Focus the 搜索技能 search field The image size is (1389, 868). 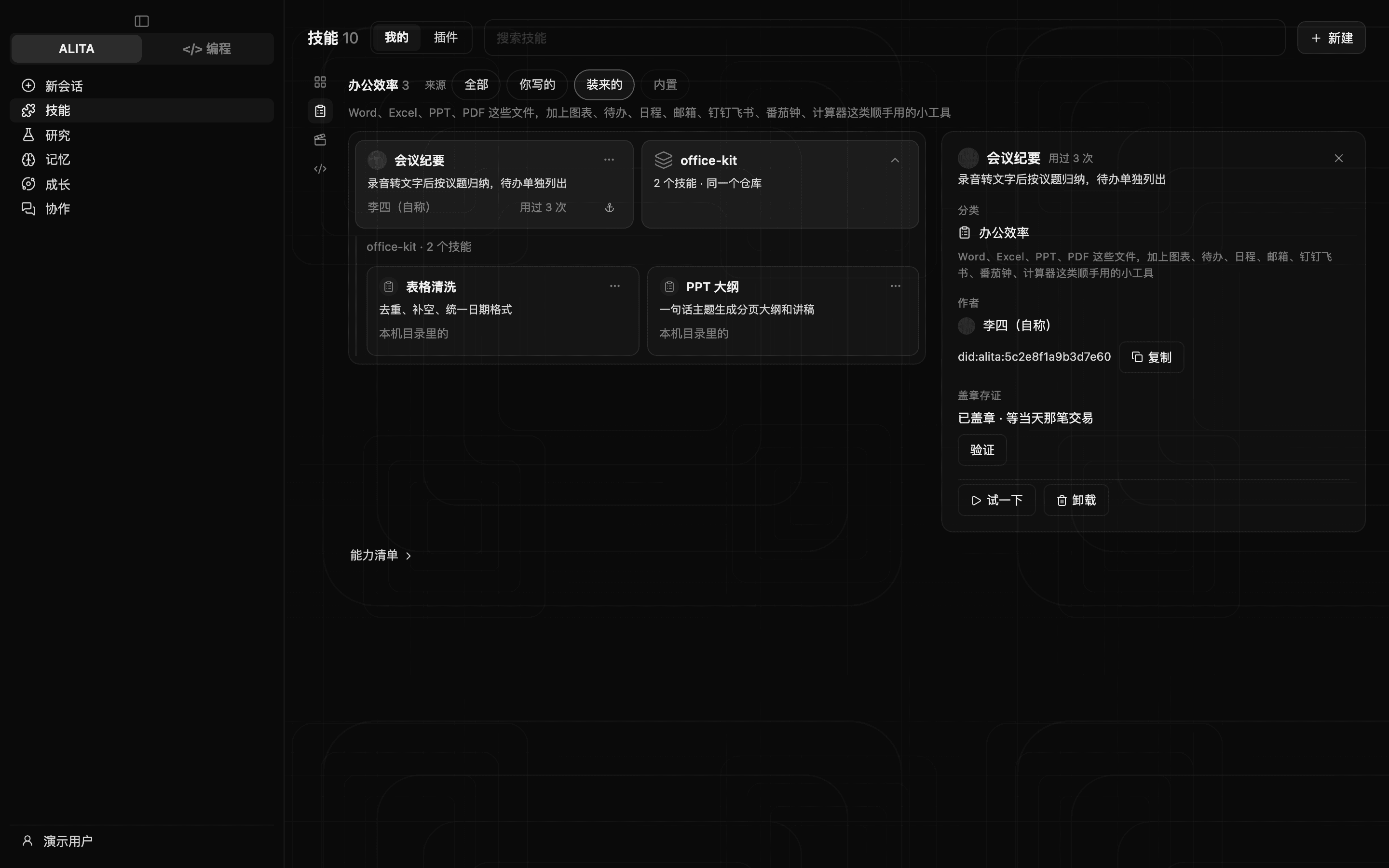pos(884,38)
